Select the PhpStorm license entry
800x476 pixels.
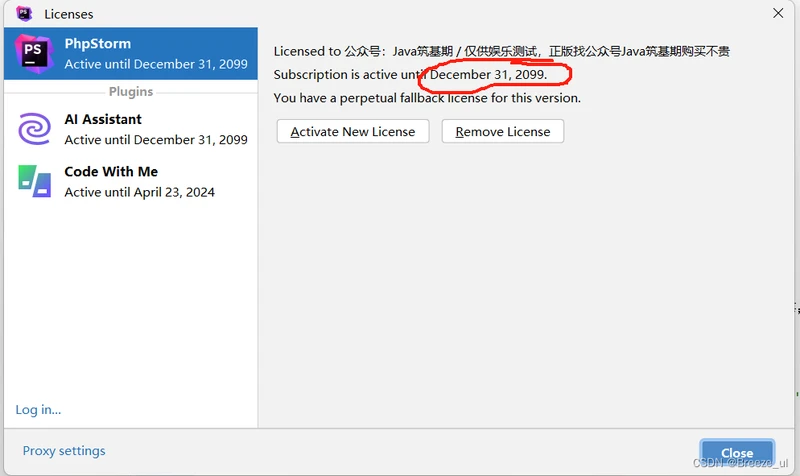click(131, 54)
